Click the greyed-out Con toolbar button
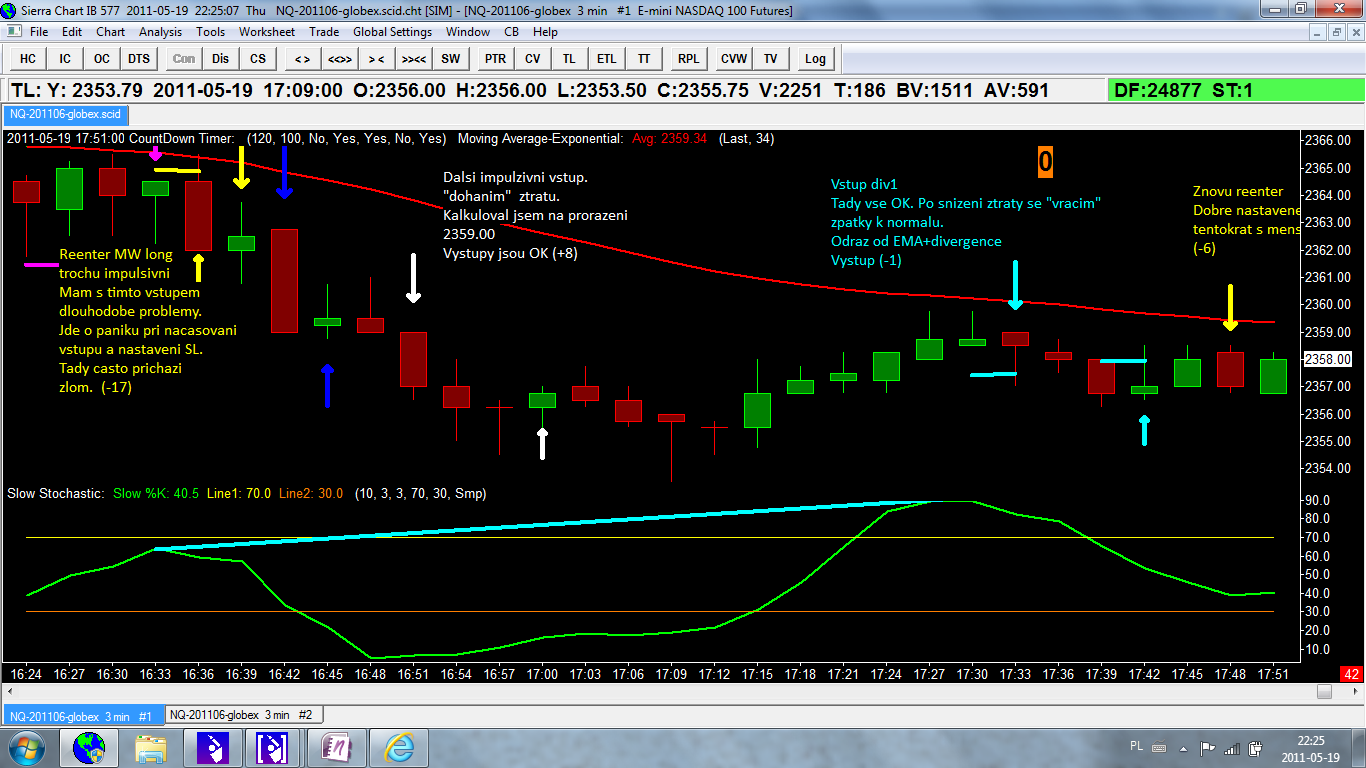Image resolution: width=1366 pixels, height=768 pixels. pos(184,58)
